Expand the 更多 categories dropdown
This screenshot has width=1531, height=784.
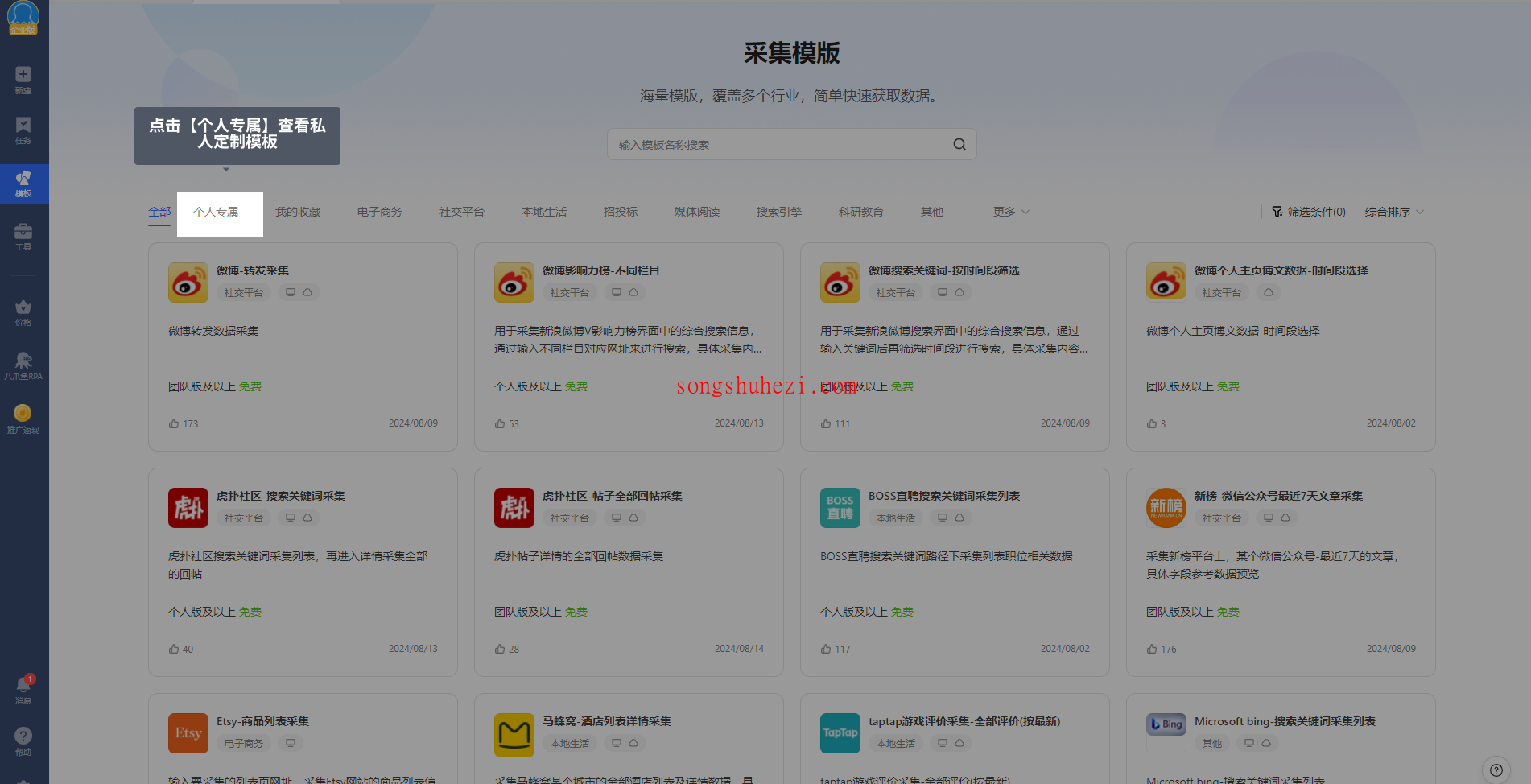pos(1011,212)
